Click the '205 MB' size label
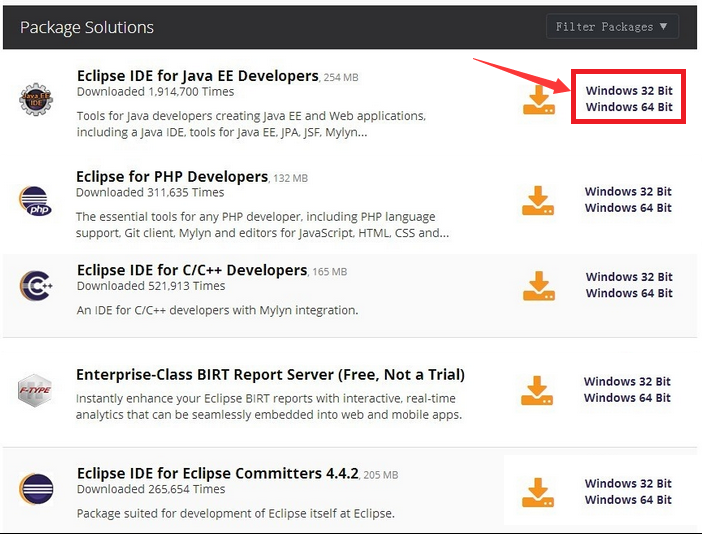This screenshot has width=702, height=534. point(381,475)
